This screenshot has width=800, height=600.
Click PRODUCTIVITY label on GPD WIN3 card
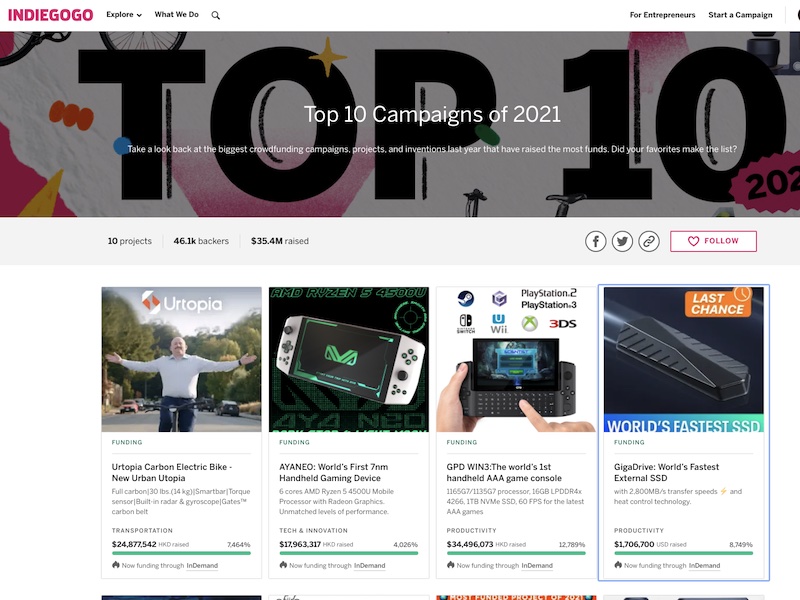pos(471,531)
